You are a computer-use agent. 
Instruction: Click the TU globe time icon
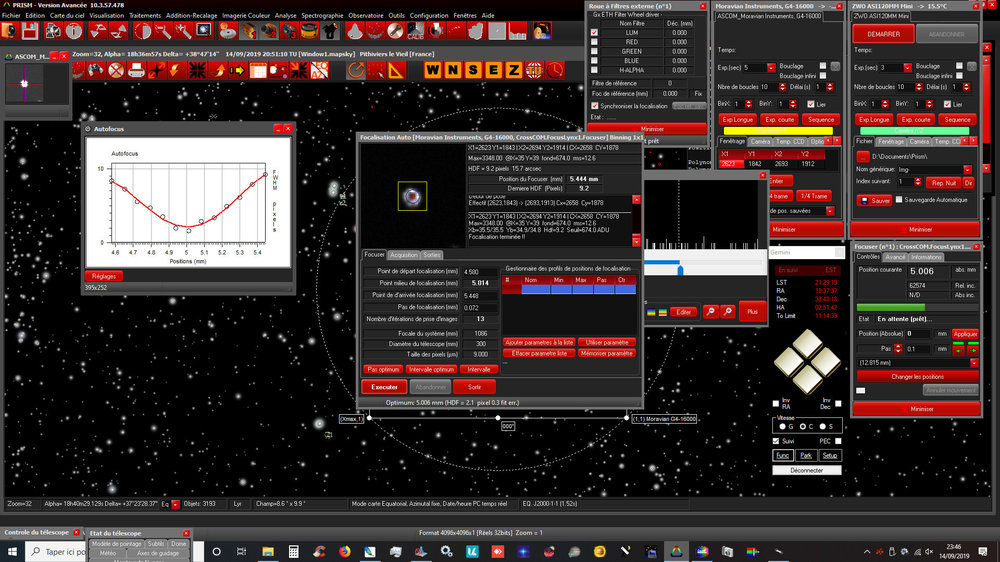pos(534,70)
